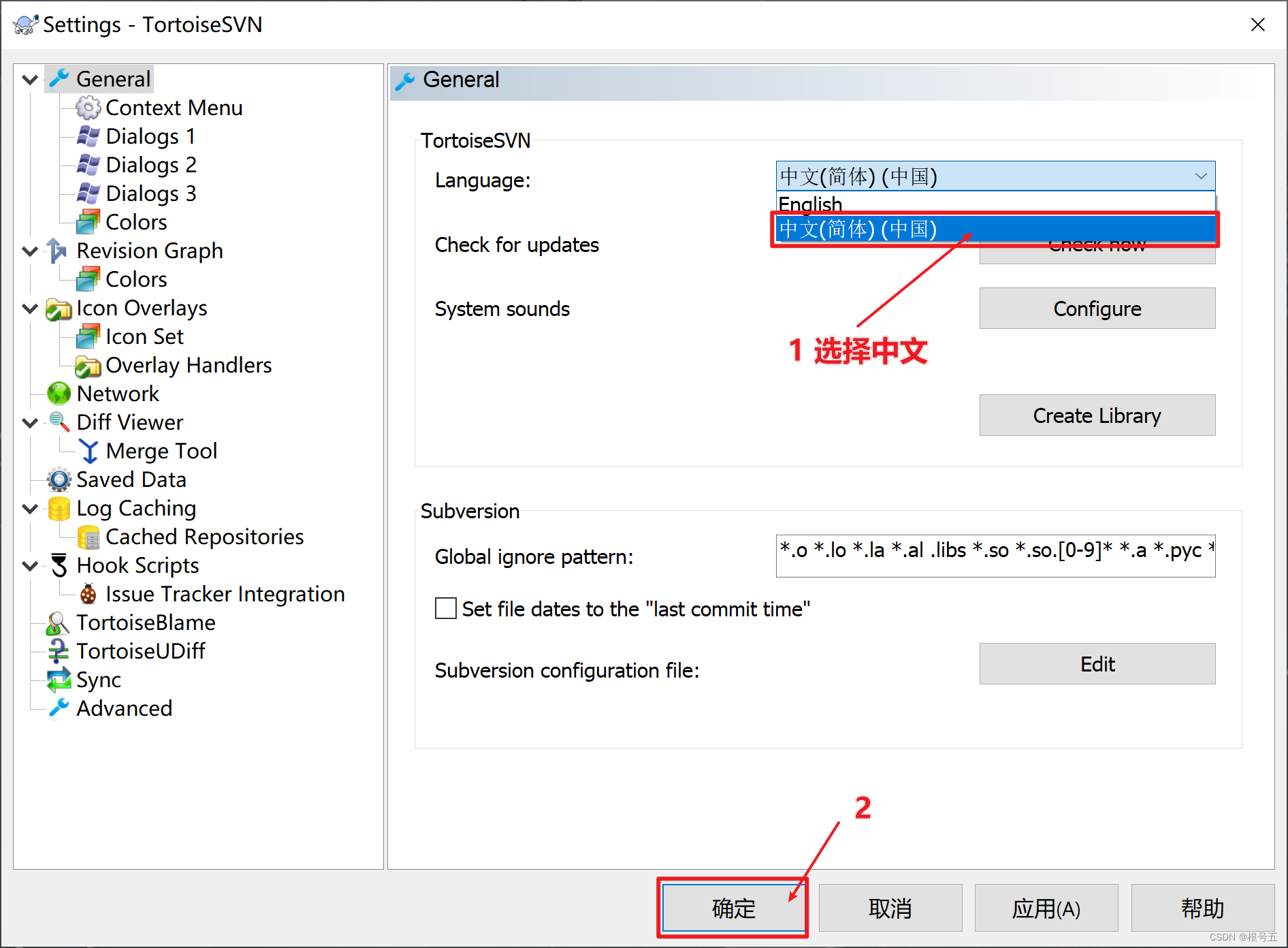
Task: Click the Diff Viewer magnifier icon
Action: click(x=59, y=422)
